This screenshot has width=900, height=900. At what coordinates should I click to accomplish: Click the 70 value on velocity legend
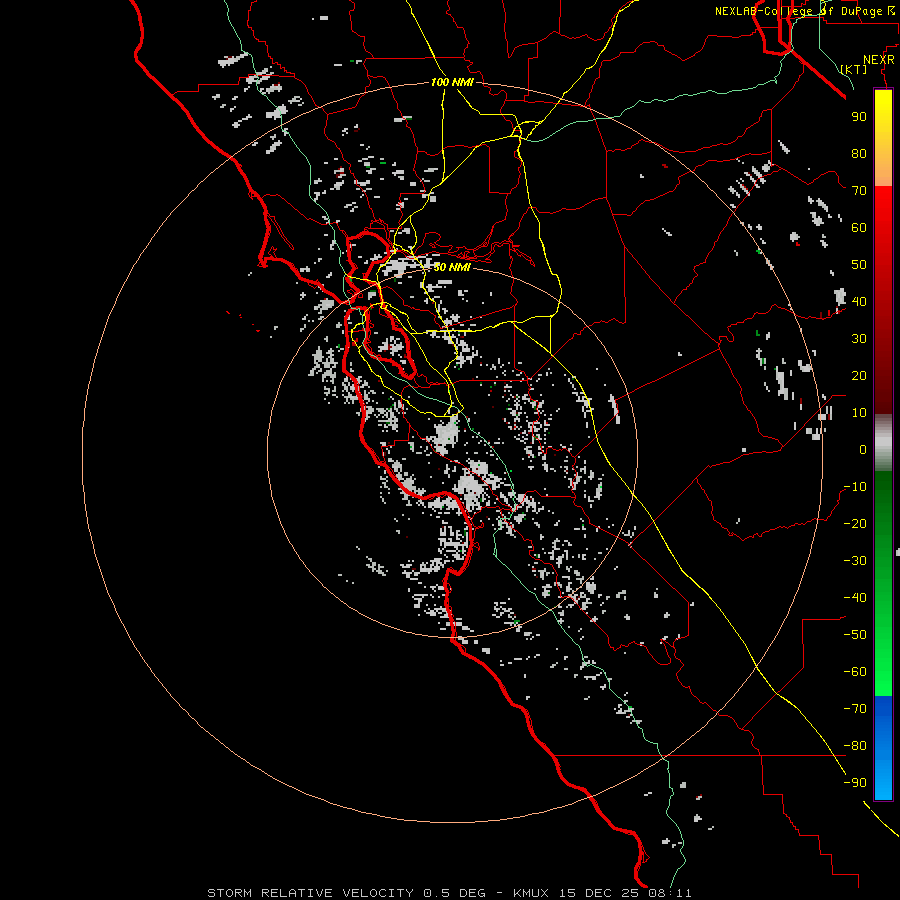tap(859, 191)
